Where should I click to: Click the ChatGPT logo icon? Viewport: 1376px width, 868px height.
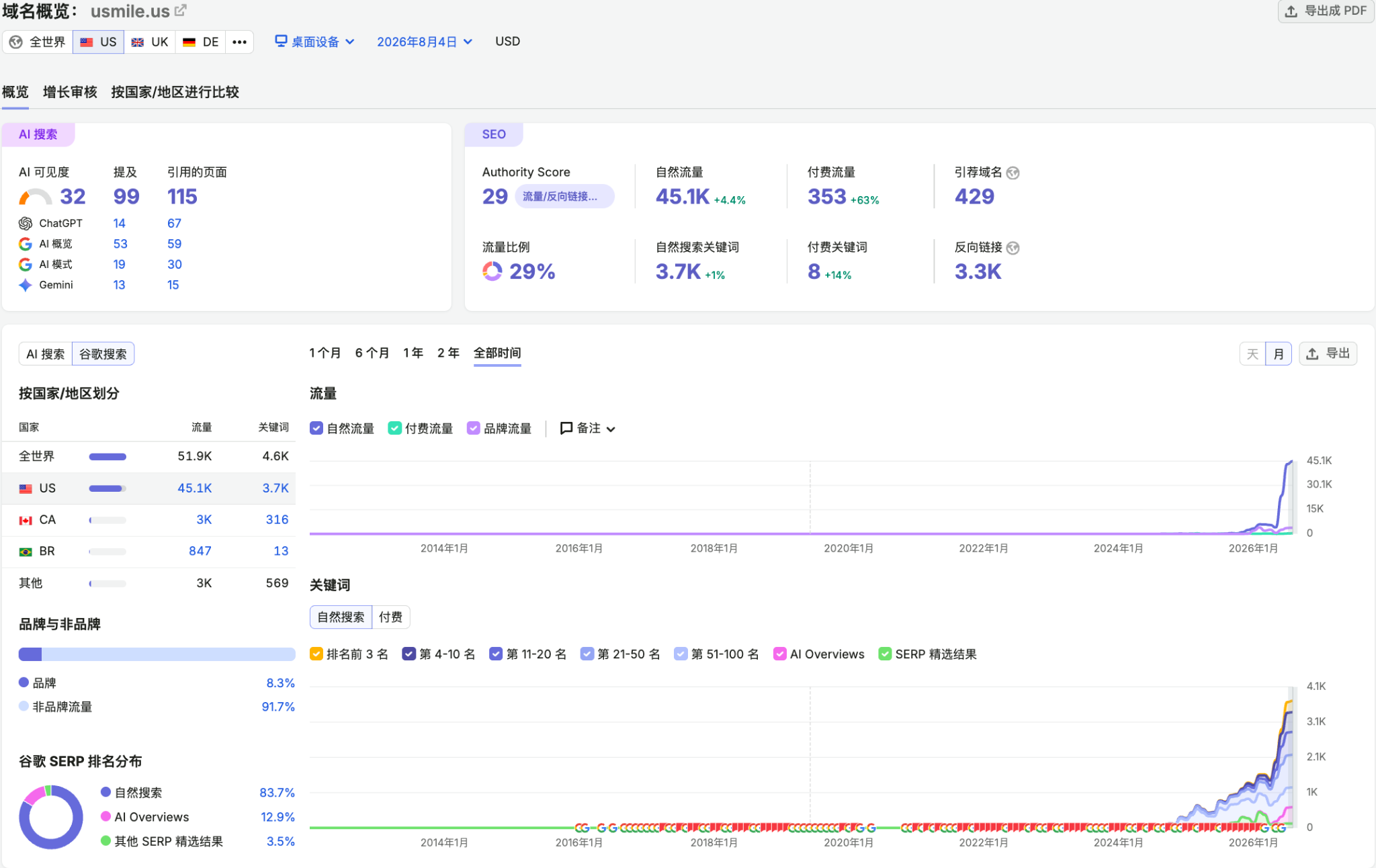tap(26, 223)
